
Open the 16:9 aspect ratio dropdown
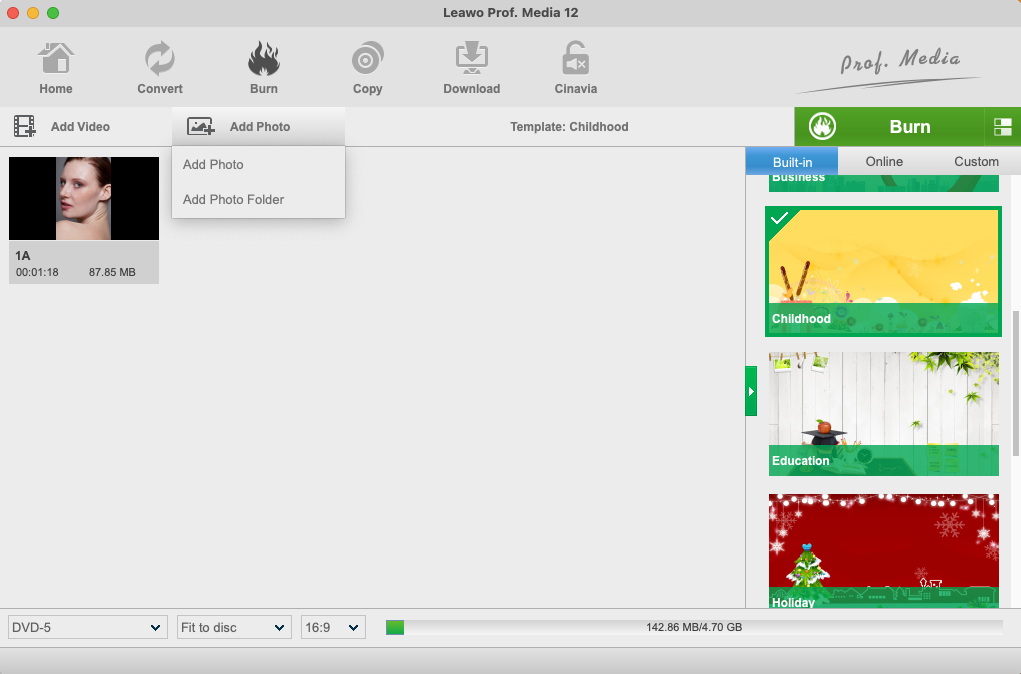tap(333, 627)
